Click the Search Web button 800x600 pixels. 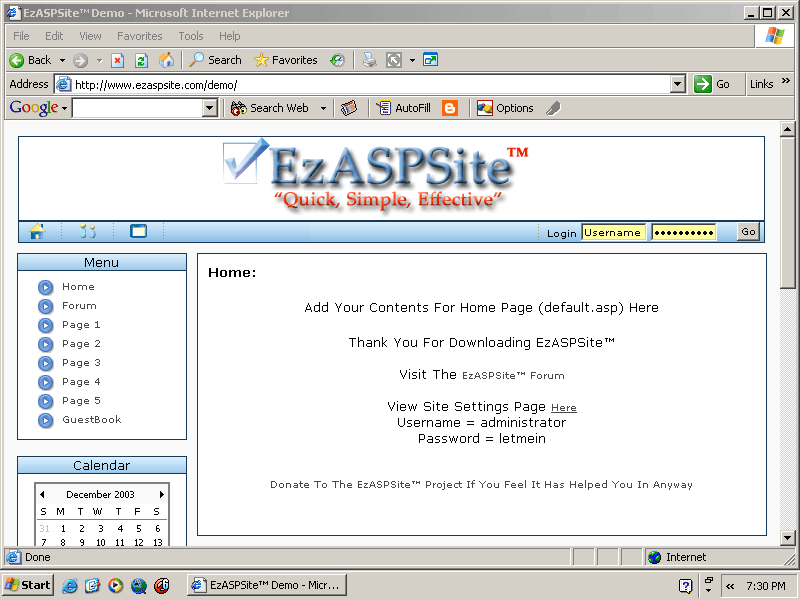269,108
